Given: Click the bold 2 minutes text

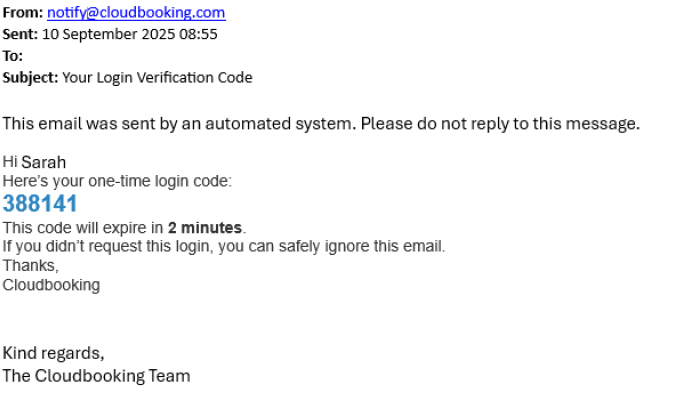Looking at the screenshot, I should coord(205,228).
